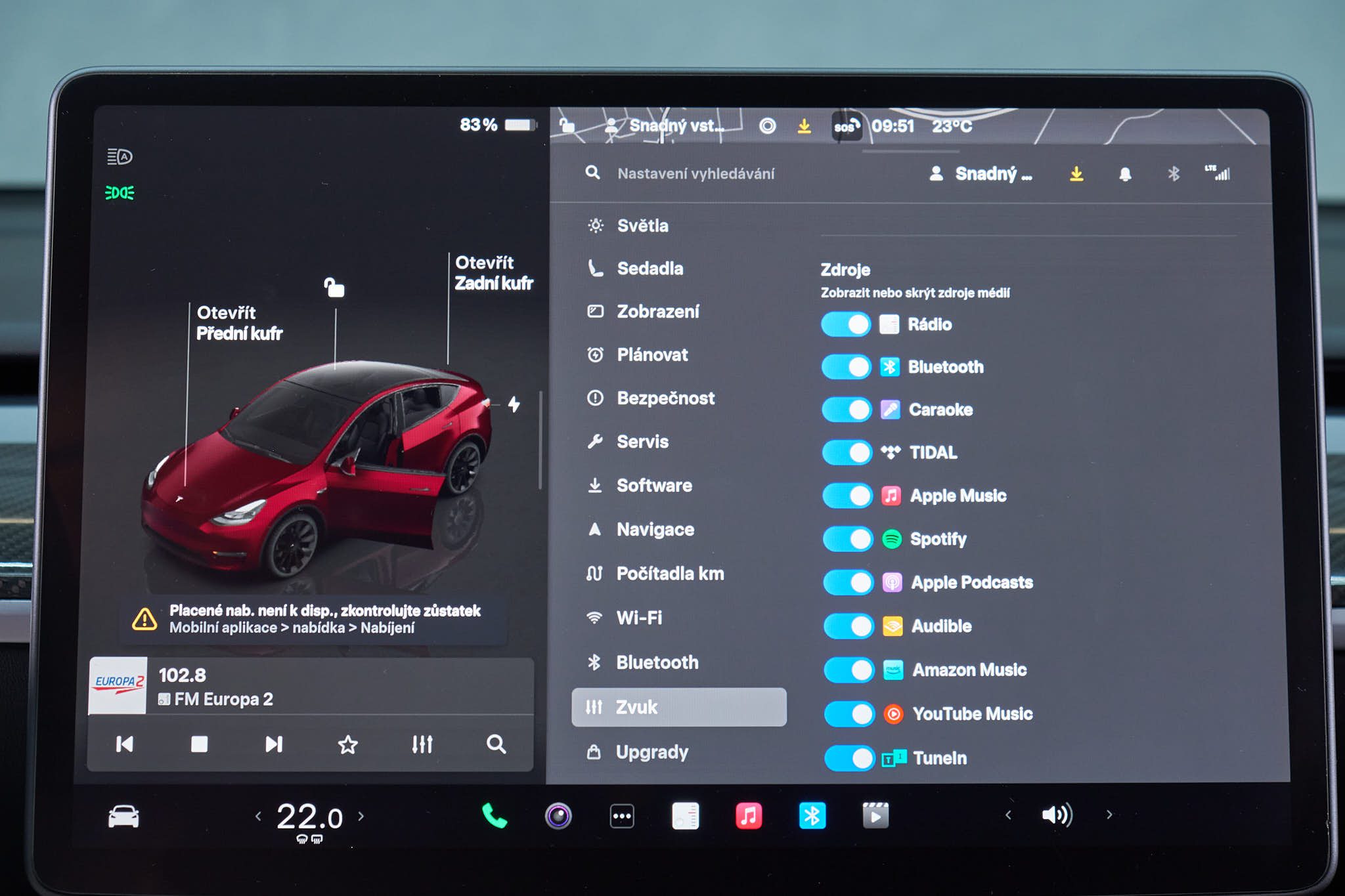
Task: Tap the car controls icon
Action: [x=123, y=817]
